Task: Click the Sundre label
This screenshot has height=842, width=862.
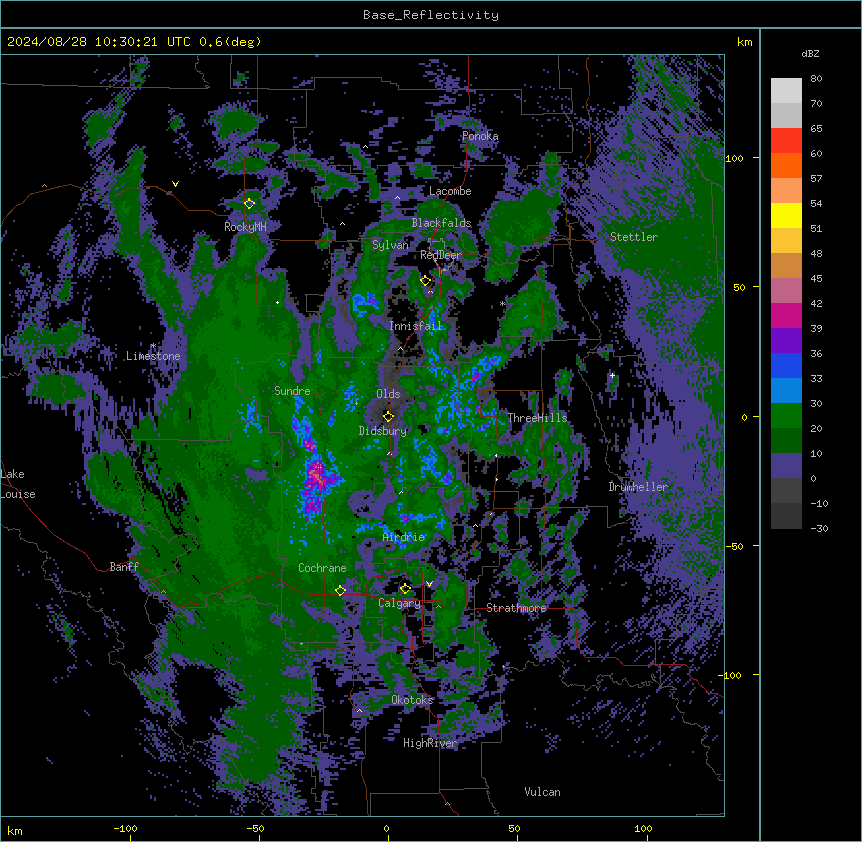Action: (292, 391)
